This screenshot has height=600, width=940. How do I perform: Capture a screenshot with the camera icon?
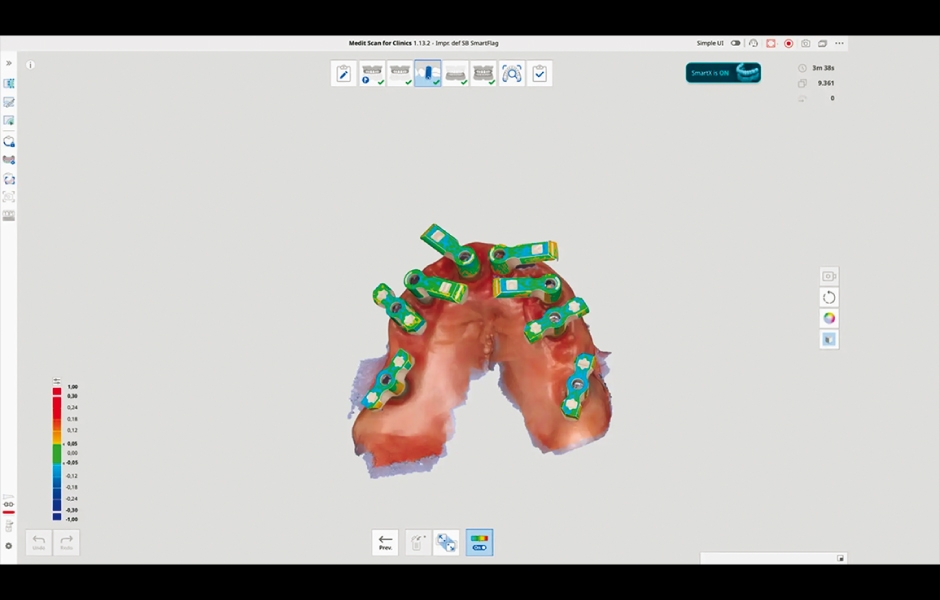point(828,276)
